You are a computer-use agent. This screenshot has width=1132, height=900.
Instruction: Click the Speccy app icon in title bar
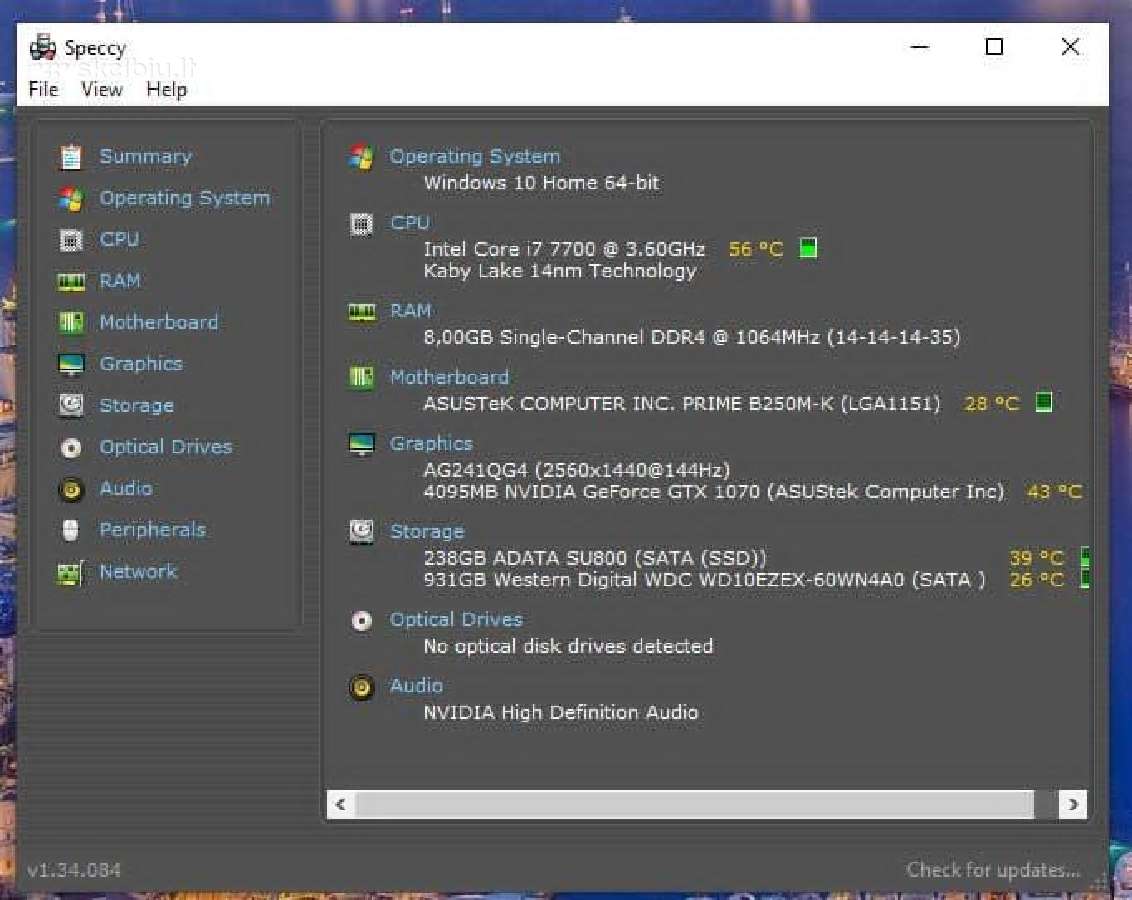pos(43,47)
